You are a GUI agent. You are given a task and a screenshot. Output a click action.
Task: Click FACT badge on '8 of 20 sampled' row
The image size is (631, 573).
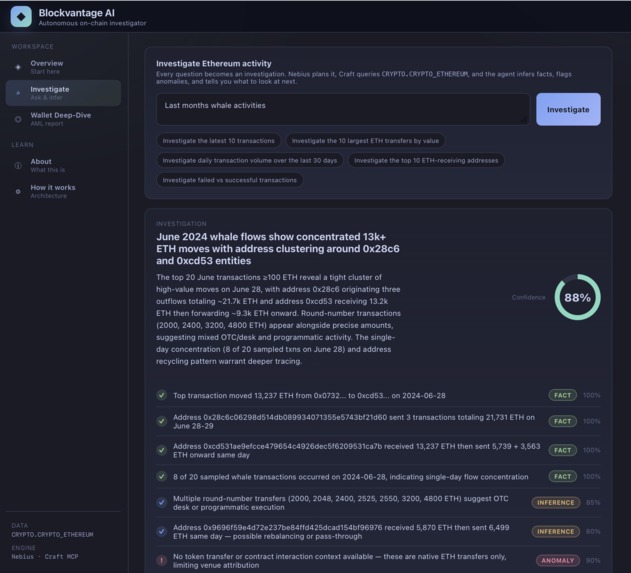click(563, 476)
